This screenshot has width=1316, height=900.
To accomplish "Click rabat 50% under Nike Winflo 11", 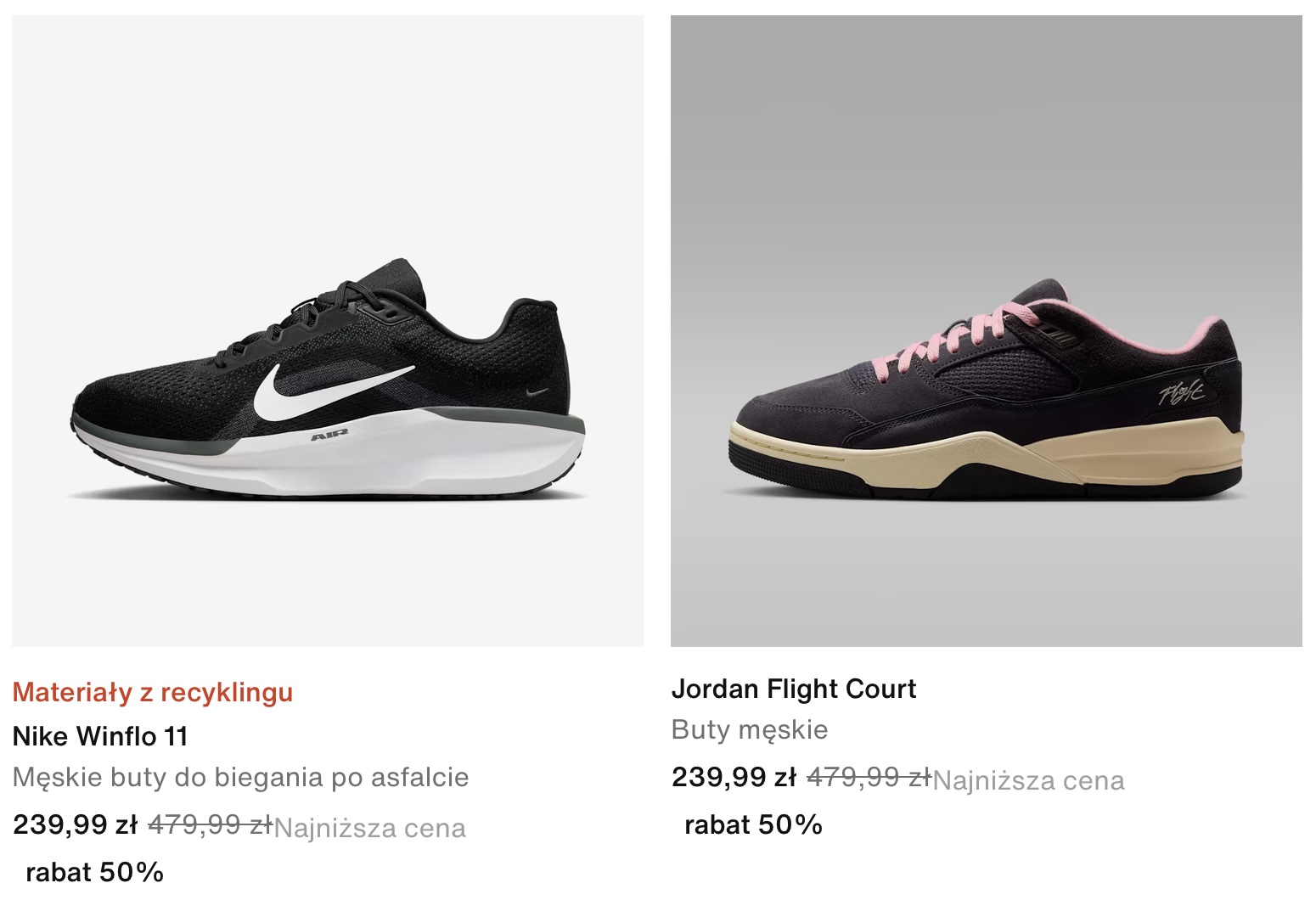I will 95,872.
